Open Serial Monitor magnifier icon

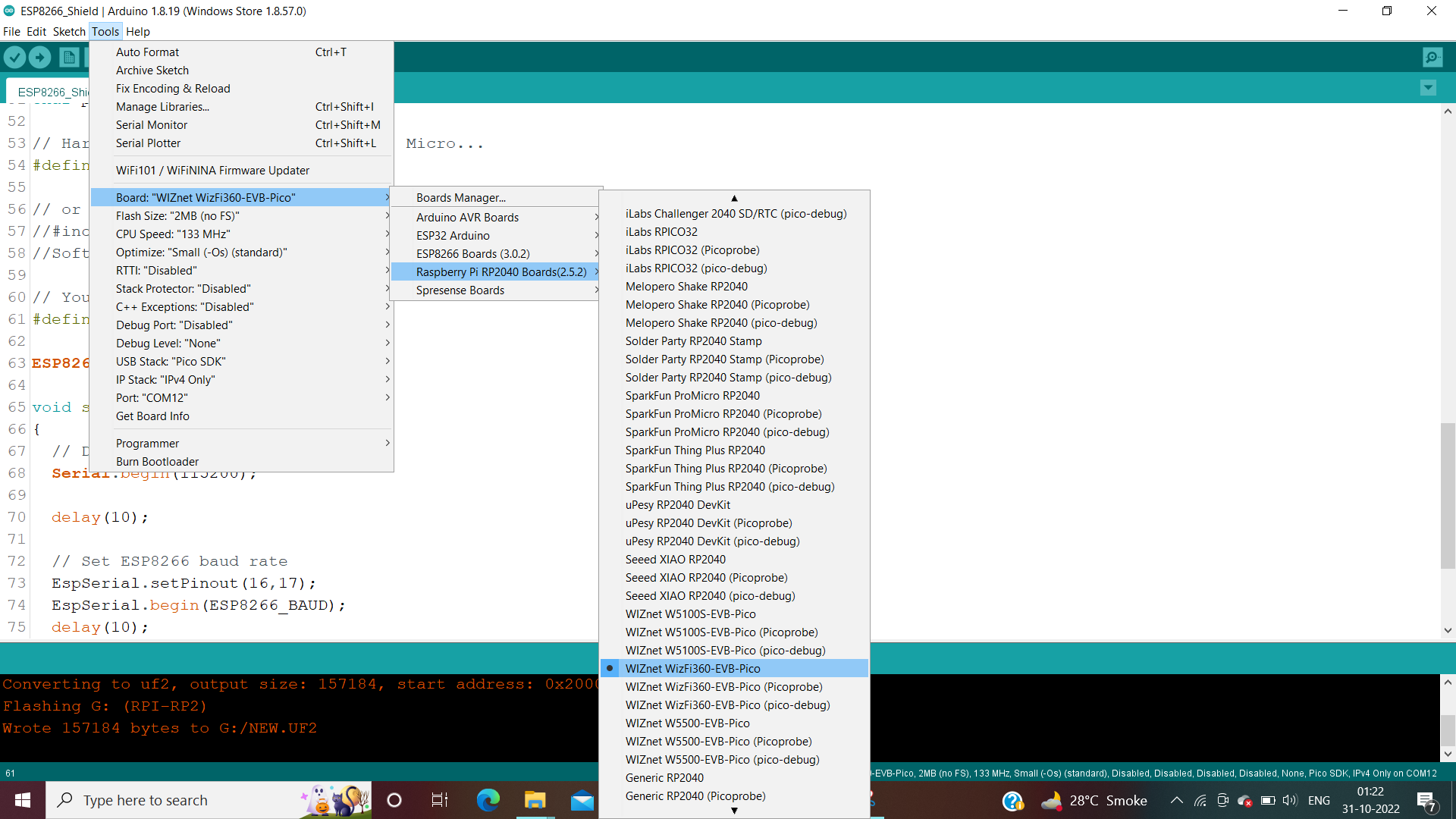1432,57
